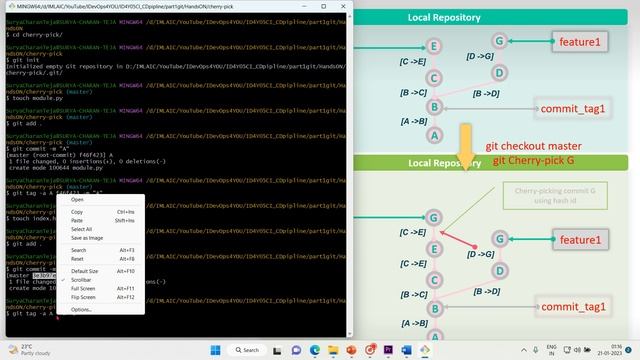
Task: Click the 'git checkout master' text
Action: pos(533,146)
